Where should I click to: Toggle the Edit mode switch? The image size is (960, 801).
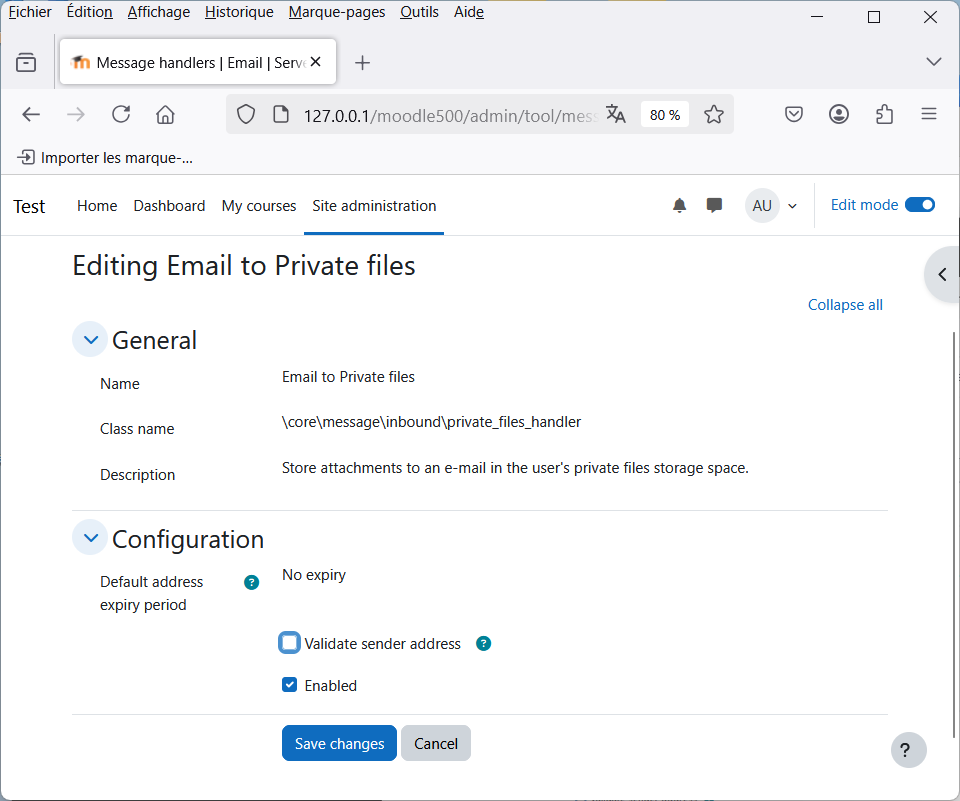[920, 205]
